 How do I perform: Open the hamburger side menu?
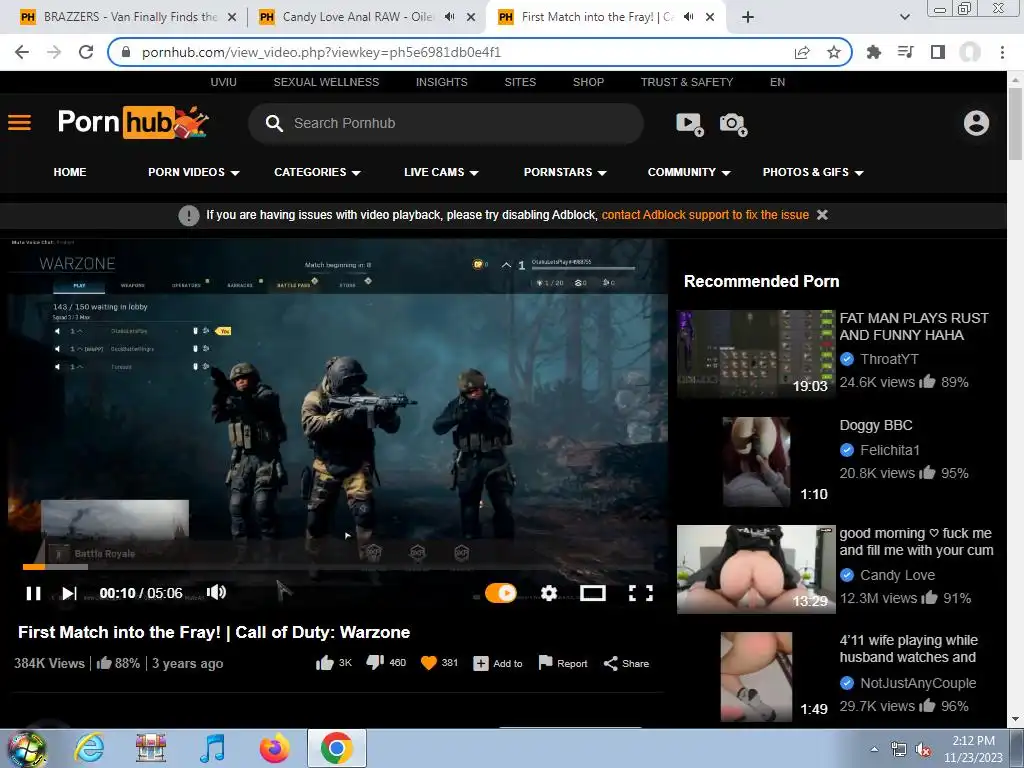(x=20, y=122)
